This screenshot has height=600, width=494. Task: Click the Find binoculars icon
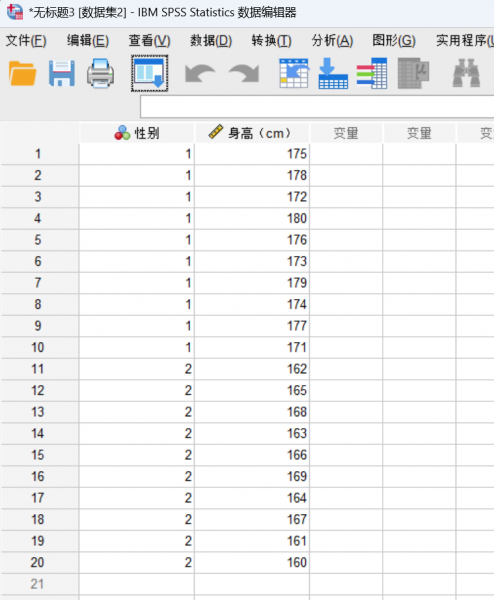tap(466, 73)
